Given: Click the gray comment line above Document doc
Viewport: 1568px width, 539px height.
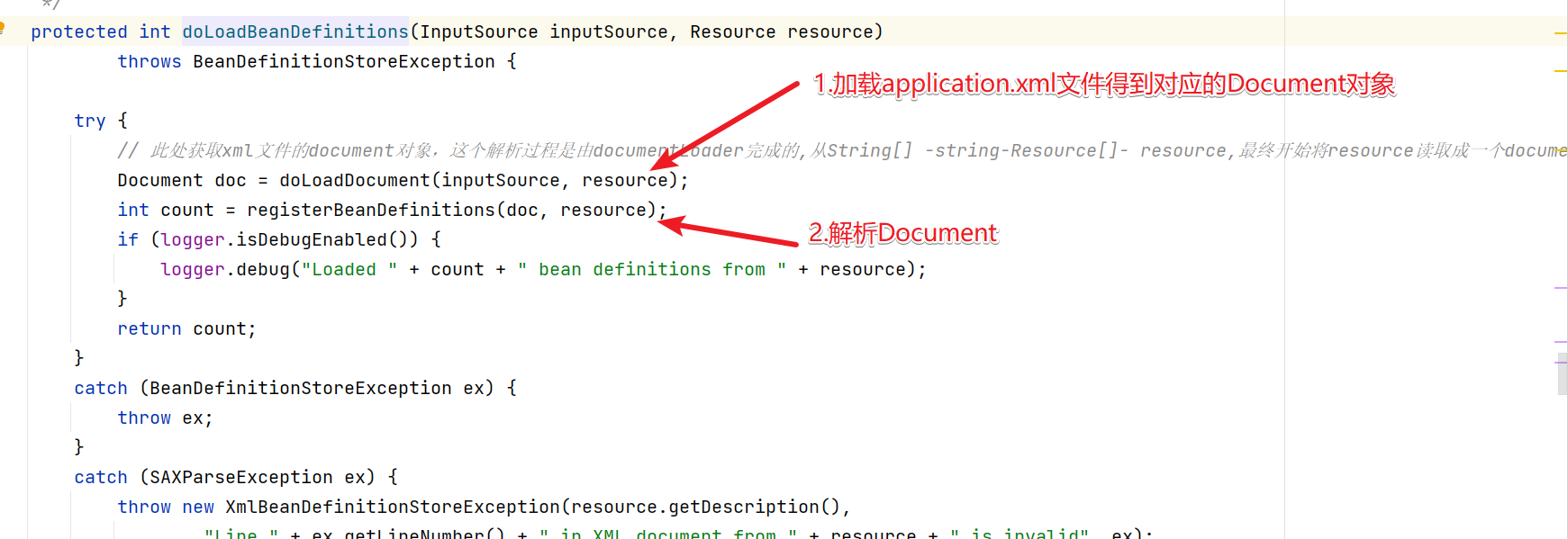Looking at the screenshot, I should click(x=842, y=150).
